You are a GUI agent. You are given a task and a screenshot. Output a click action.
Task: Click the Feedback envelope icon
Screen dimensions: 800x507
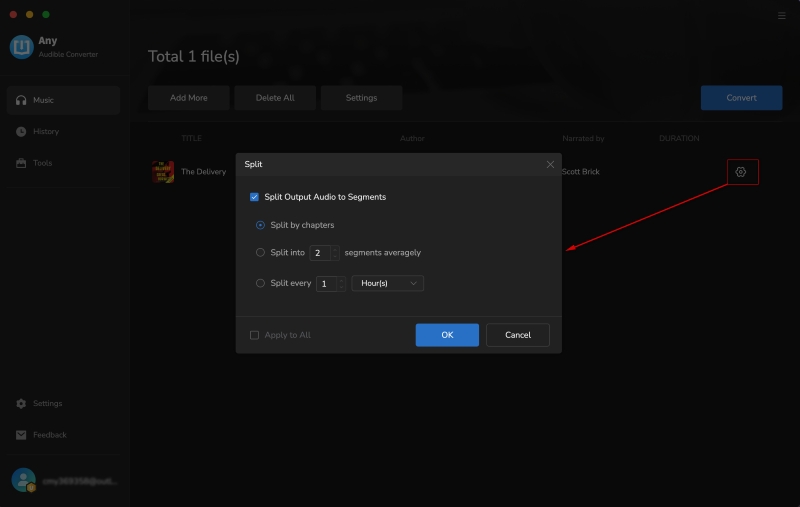coord(21,435)
